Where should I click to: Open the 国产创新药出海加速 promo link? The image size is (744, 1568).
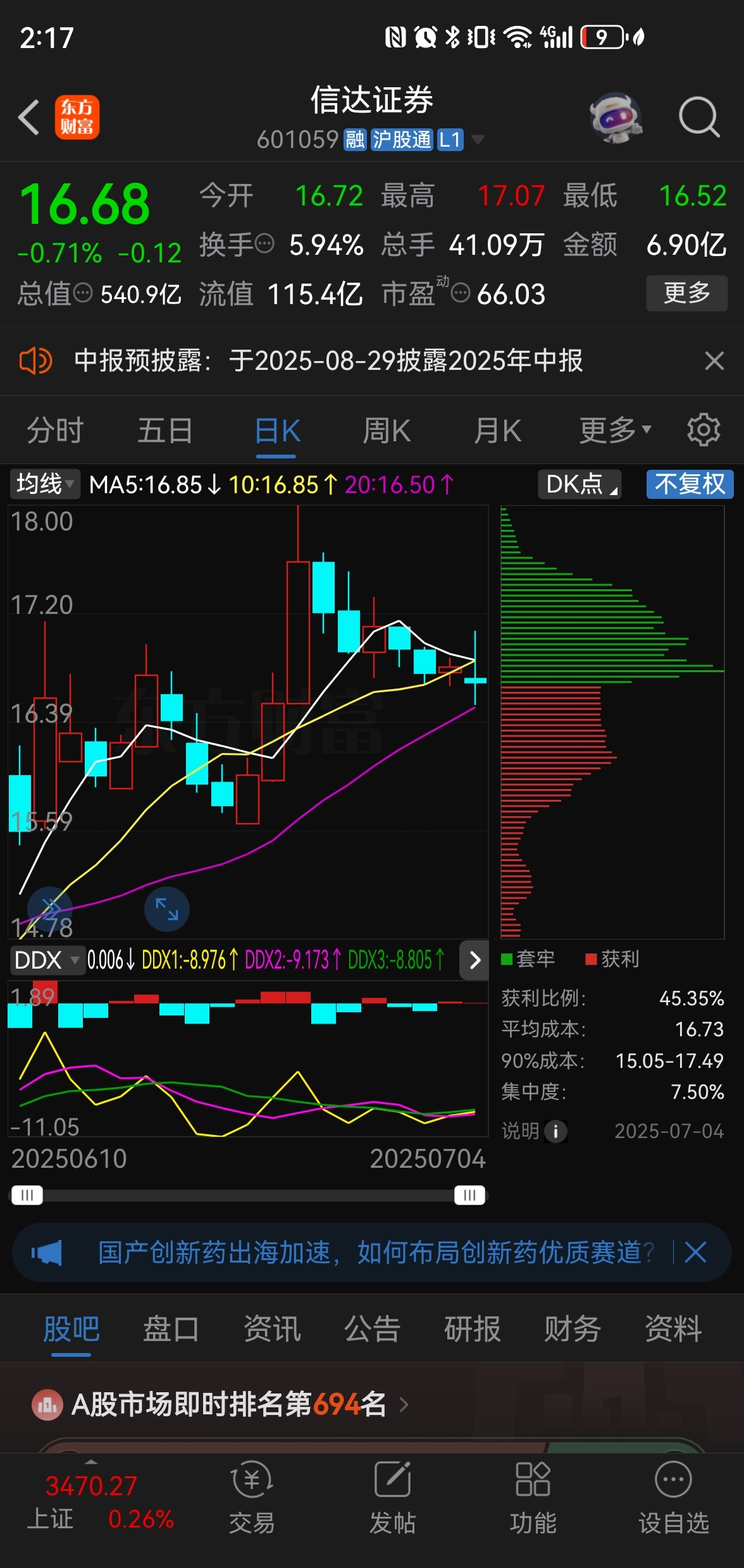[x=376, y=1253]
